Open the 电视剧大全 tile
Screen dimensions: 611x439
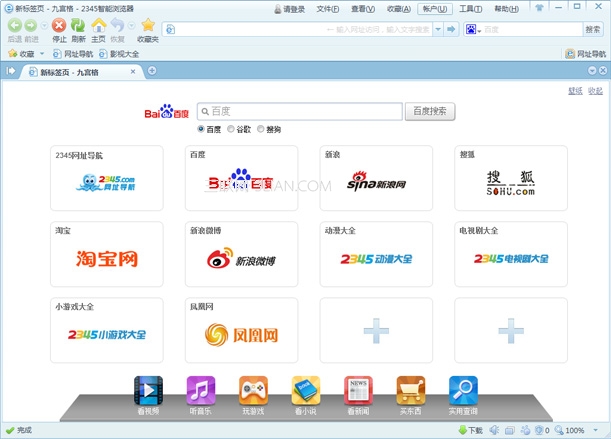(511, 254)
